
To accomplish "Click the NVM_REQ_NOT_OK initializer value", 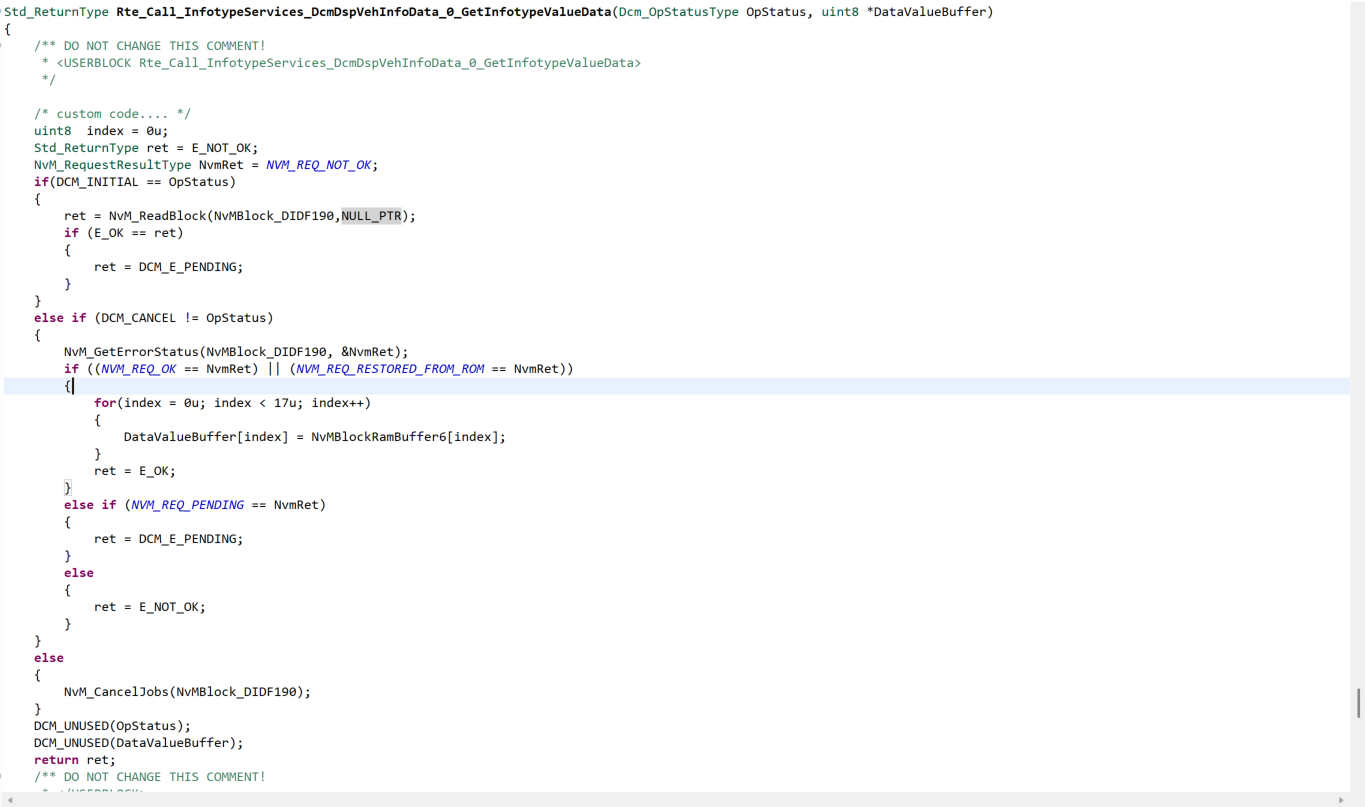I will click(x=320, y=165).
